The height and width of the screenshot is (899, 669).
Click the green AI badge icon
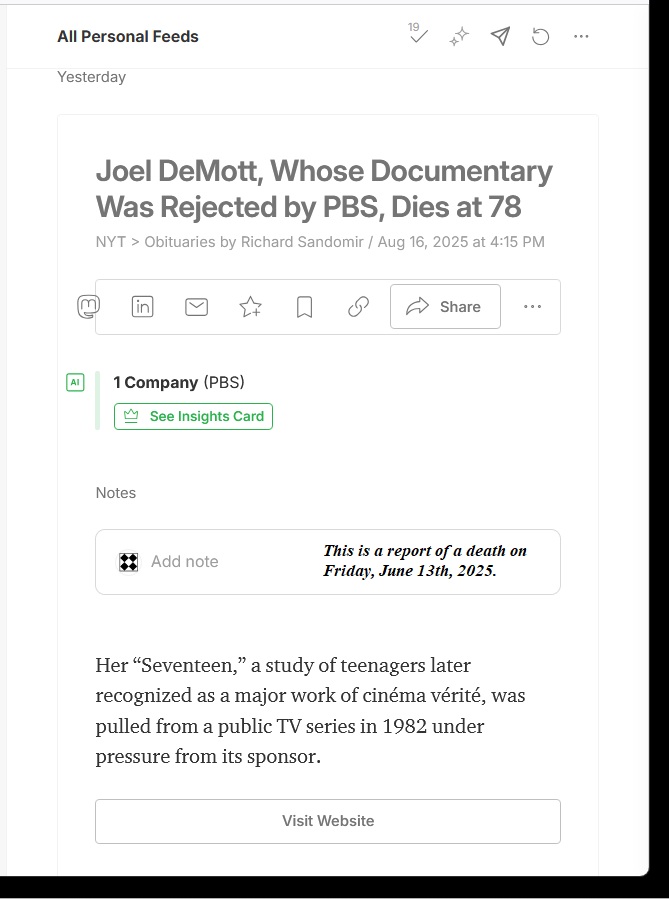[75, 382]
